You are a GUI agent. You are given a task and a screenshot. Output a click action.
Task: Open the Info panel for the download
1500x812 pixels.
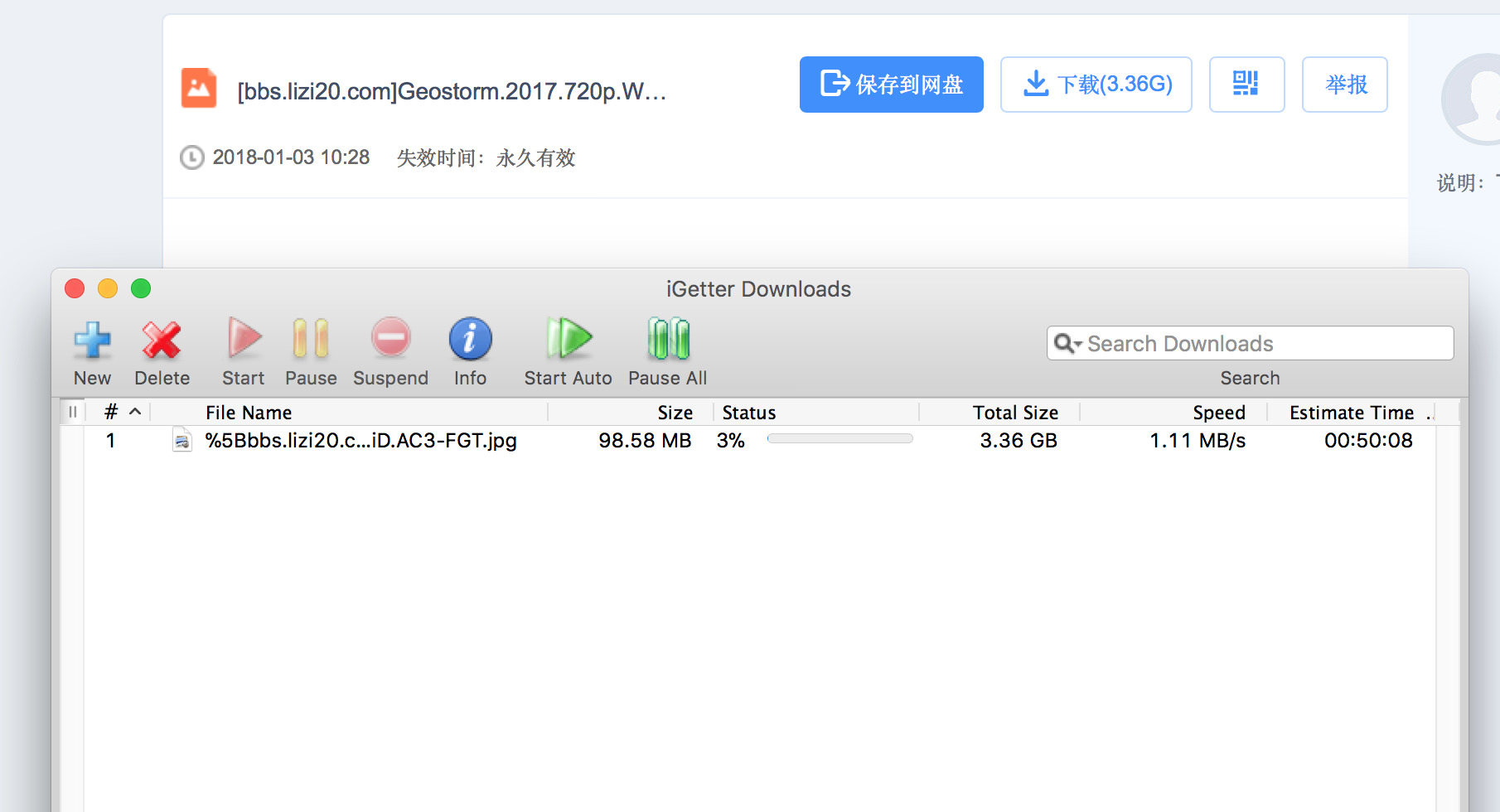click(x=470, y=340)
